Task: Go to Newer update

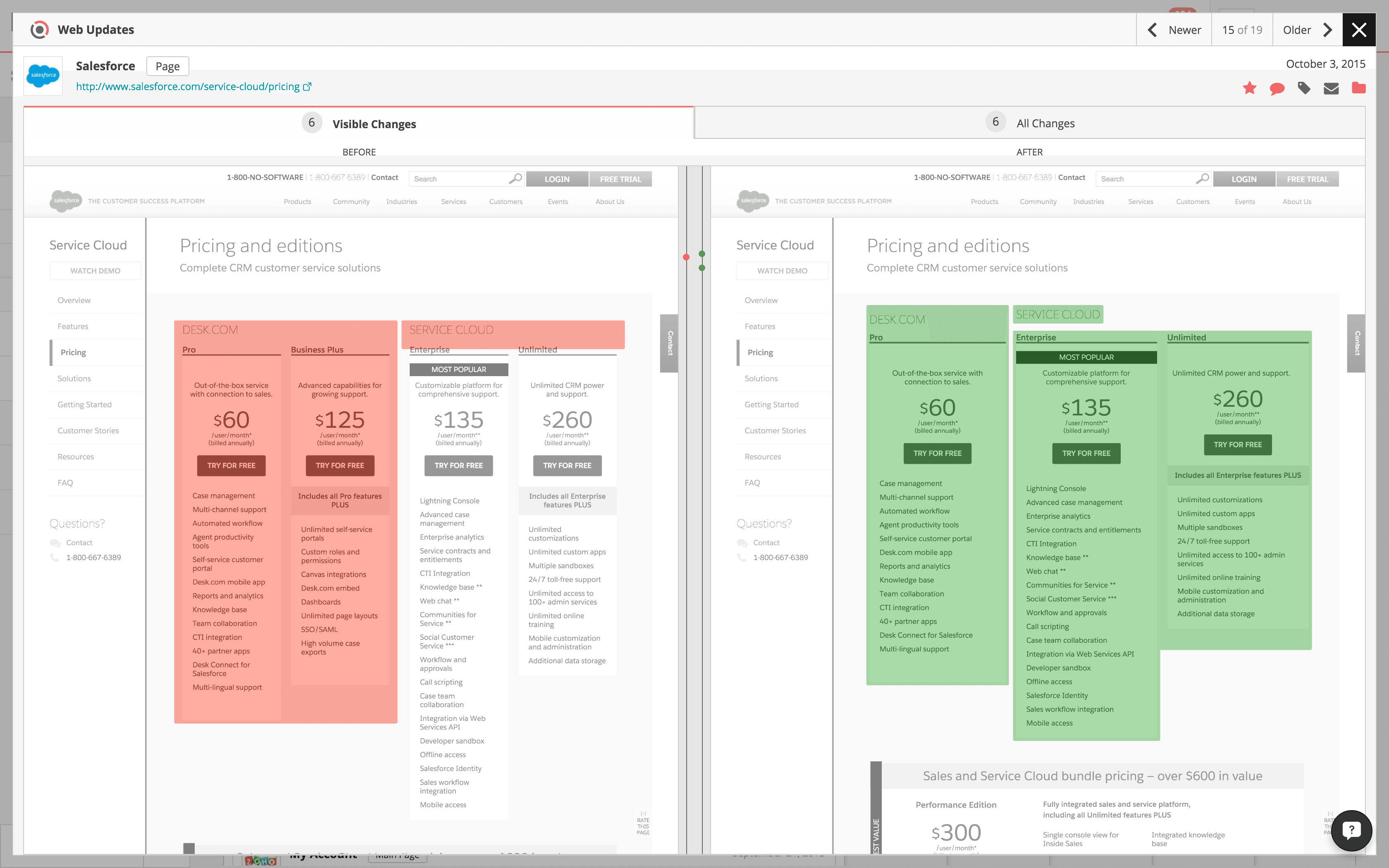Action: coord(1174,30)
